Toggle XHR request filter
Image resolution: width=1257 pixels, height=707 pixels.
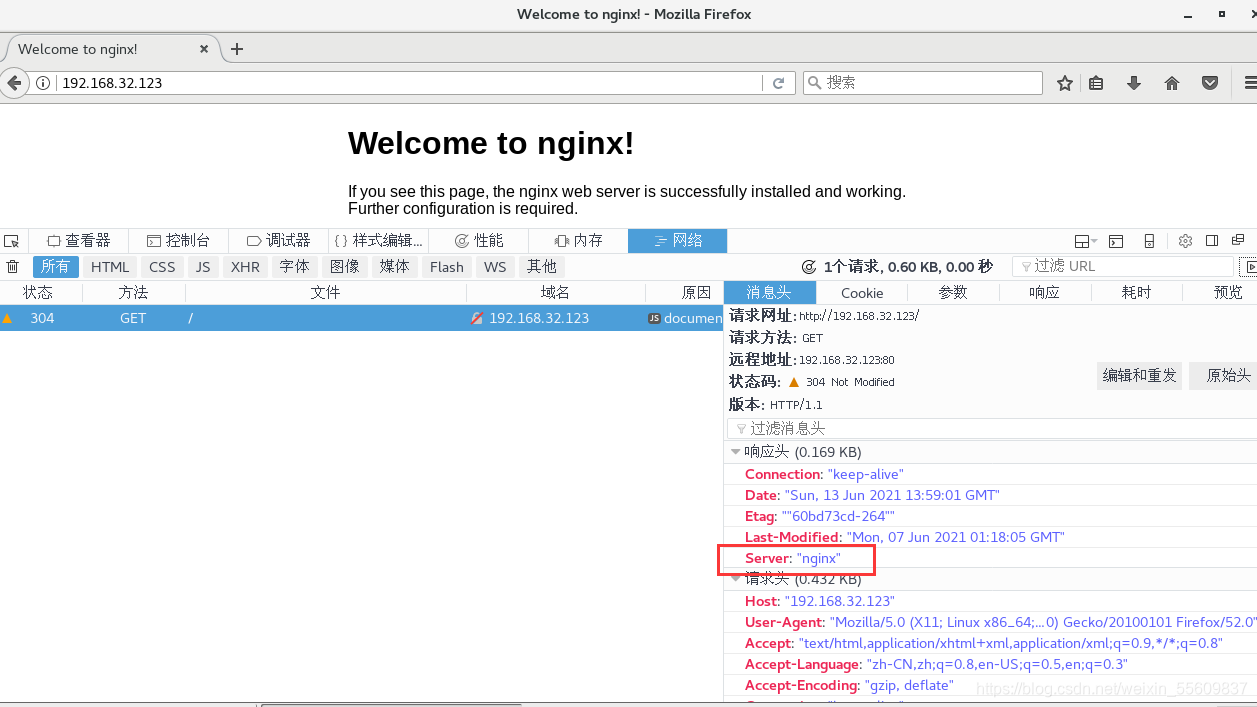(245, 267)
